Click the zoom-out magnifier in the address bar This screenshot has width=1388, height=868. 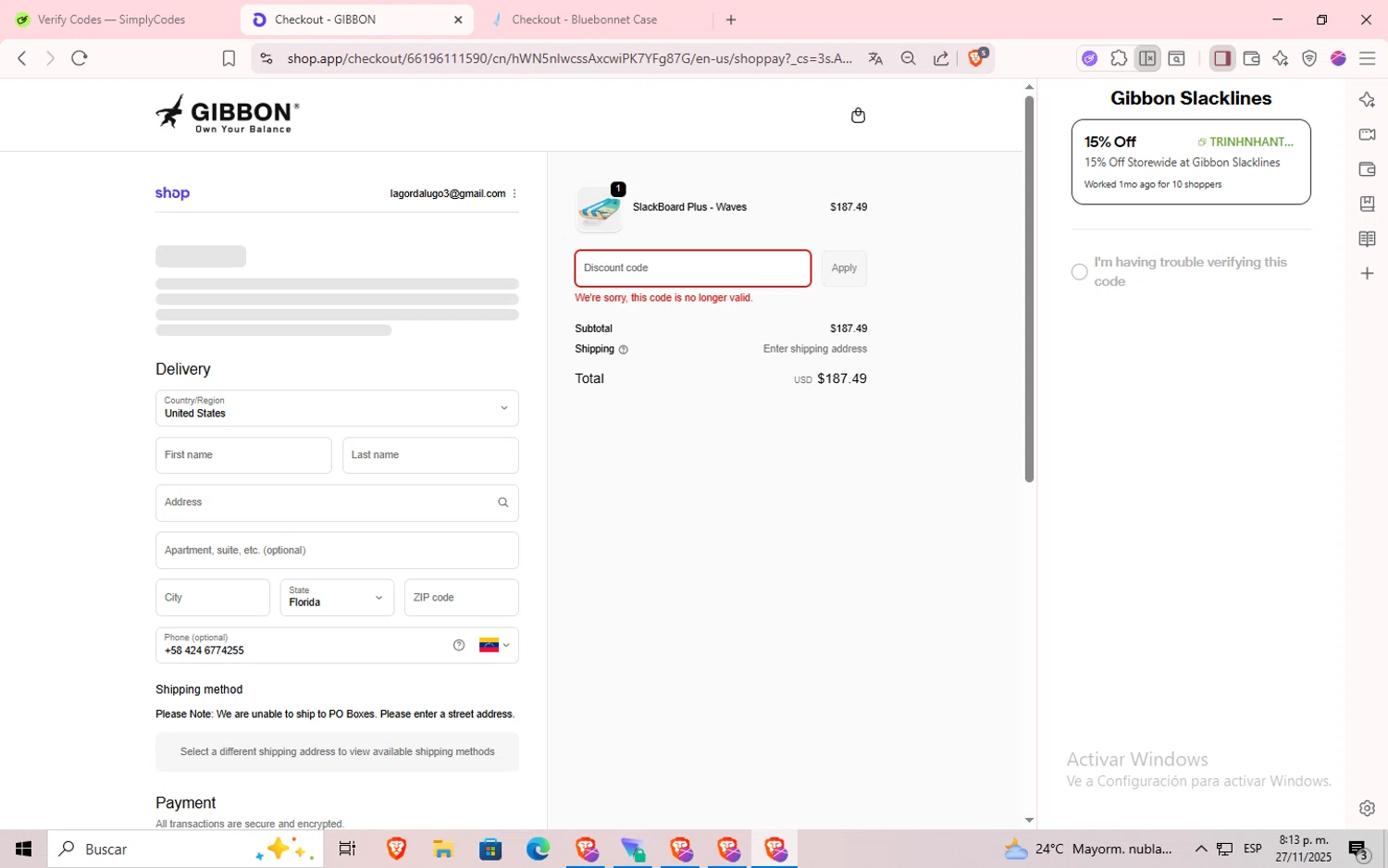pyautogui.click(x=909, y=58)
